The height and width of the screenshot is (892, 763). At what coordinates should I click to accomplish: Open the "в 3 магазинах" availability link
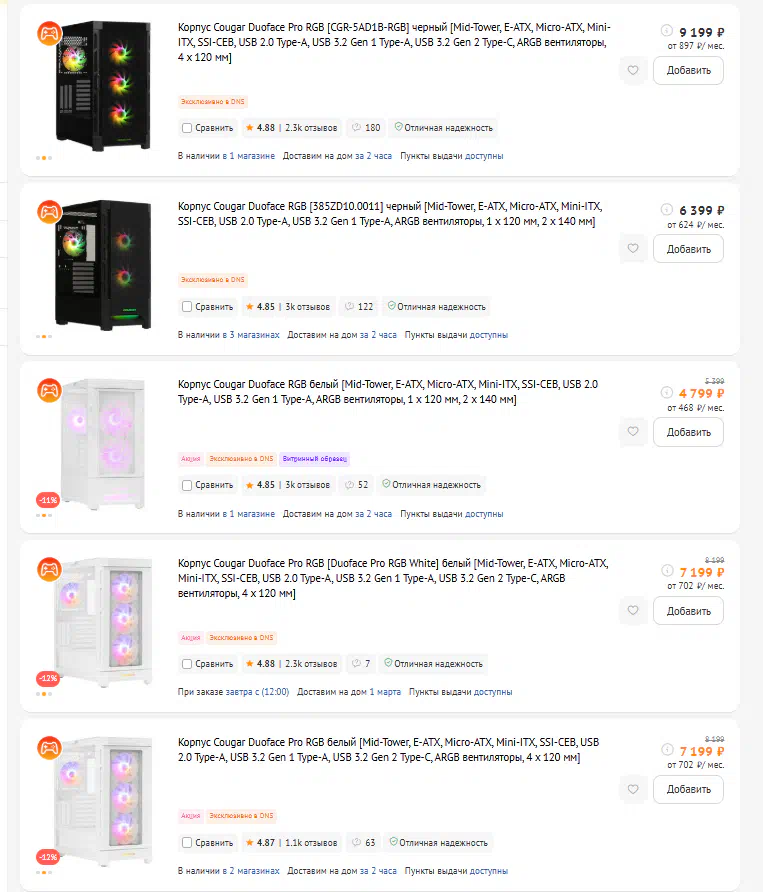click(251, 335)
